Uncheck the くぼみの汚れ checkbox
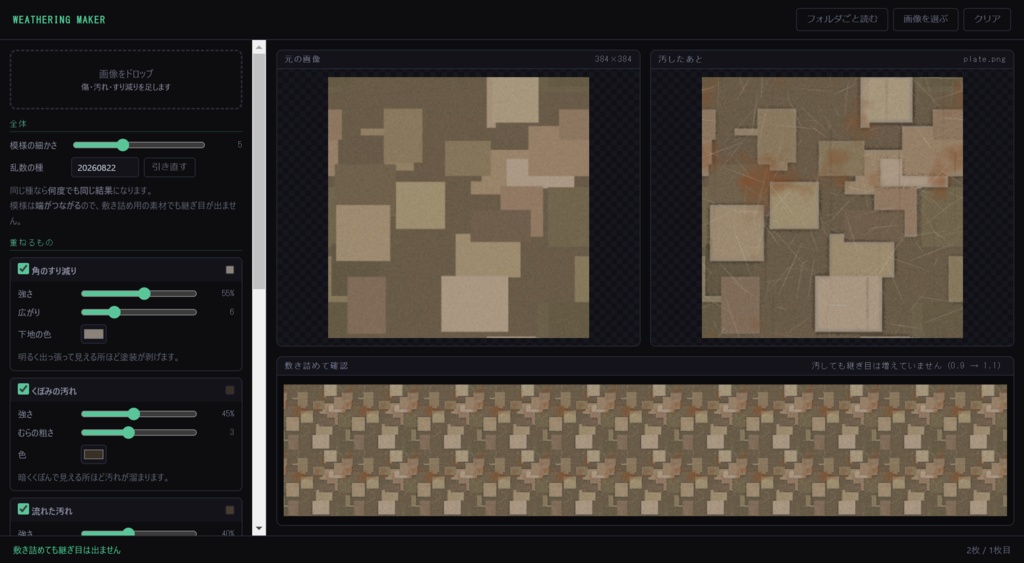Screen dimensions: 1024x563 pos(23,389)
